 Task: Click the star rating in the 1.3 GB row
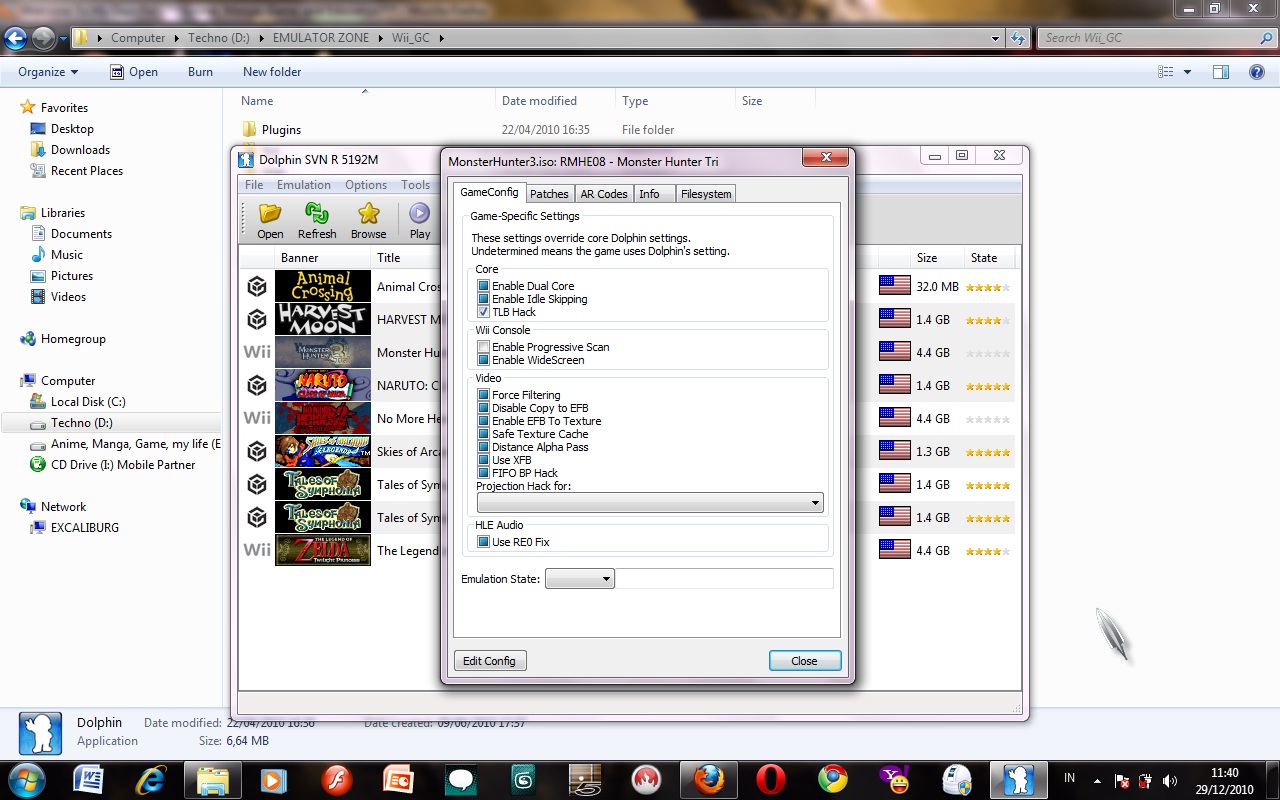click(988, 452)
